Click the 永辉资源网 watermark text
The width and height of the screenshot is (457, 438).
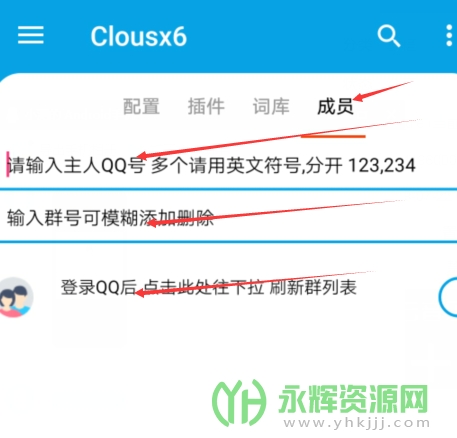353,398
